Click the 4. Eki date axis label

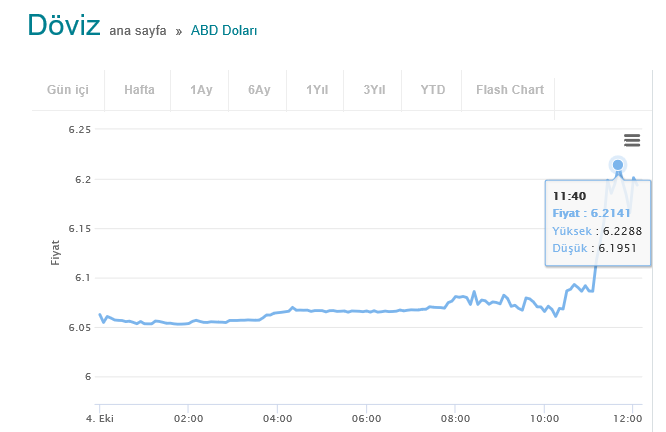coord(100,419)
